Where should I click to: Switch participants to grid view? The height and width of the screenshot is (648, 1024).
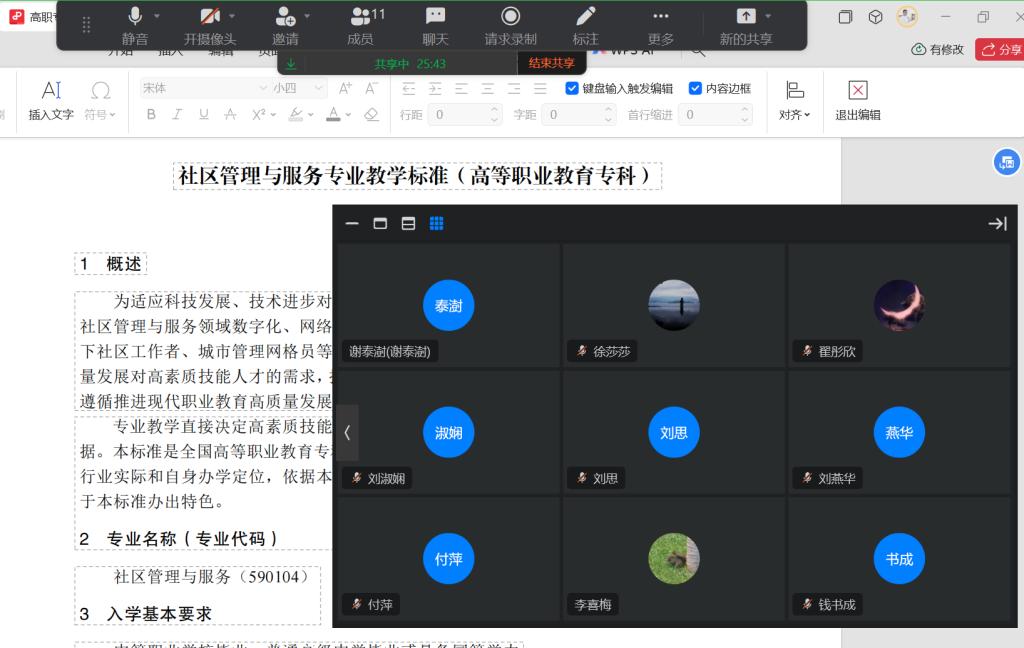(436, 223)
